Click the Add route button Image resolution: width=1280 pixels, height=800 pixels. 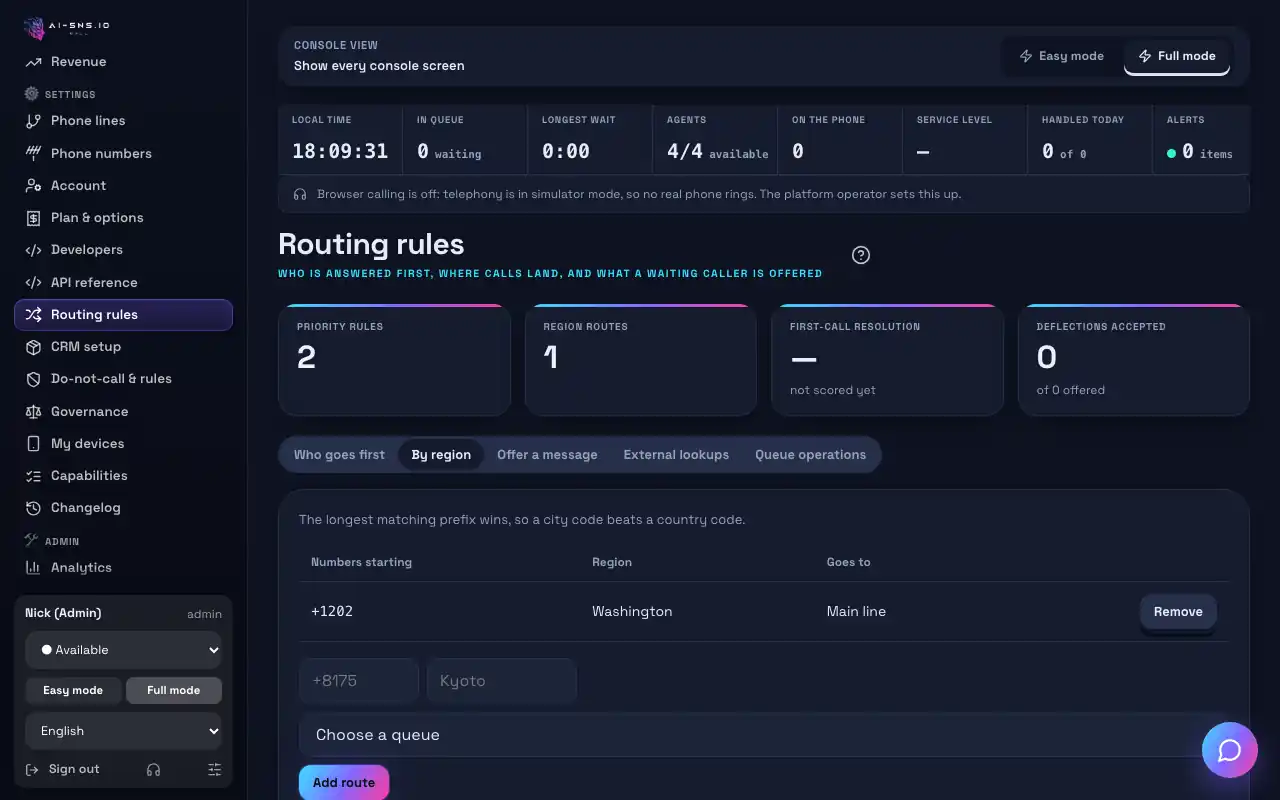click(344, 783)
